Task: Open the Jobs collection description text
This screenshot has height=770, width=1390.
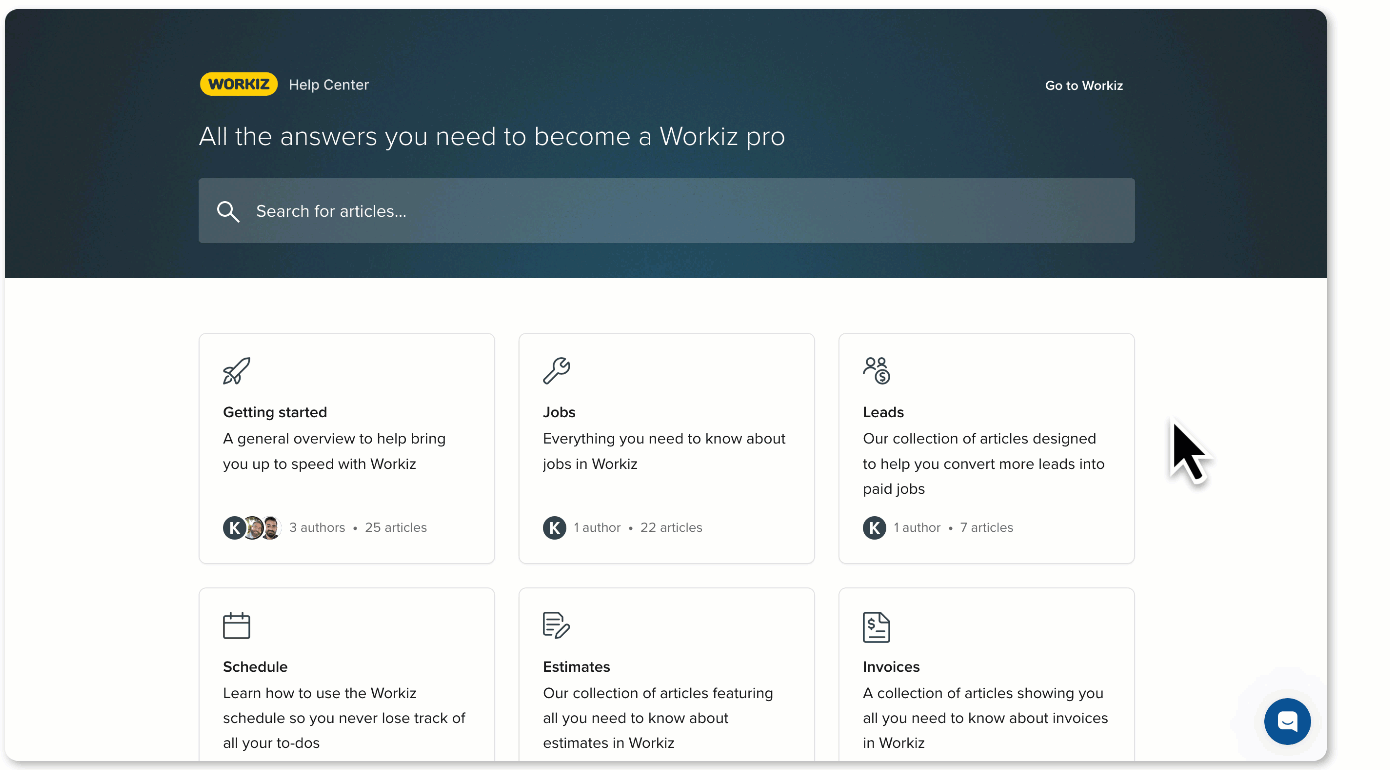Action: click(x=664, y=451)
